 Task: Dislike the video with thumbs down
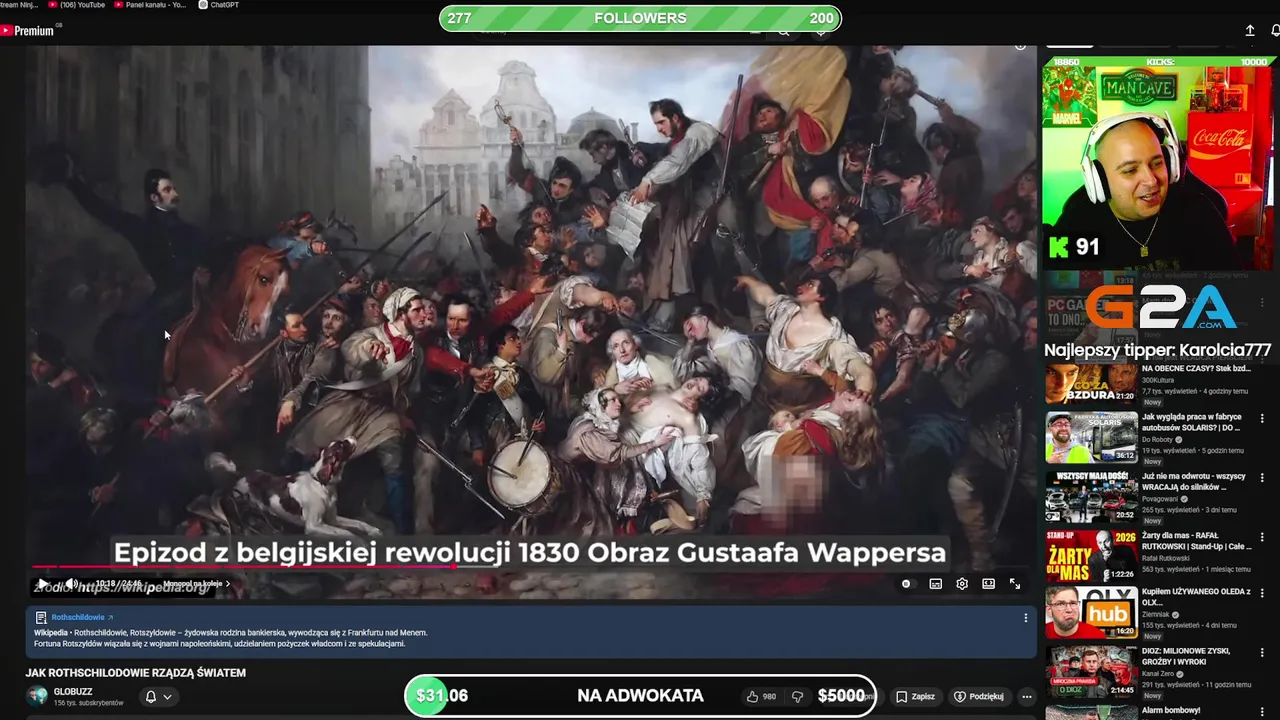[x=797, y=696]
